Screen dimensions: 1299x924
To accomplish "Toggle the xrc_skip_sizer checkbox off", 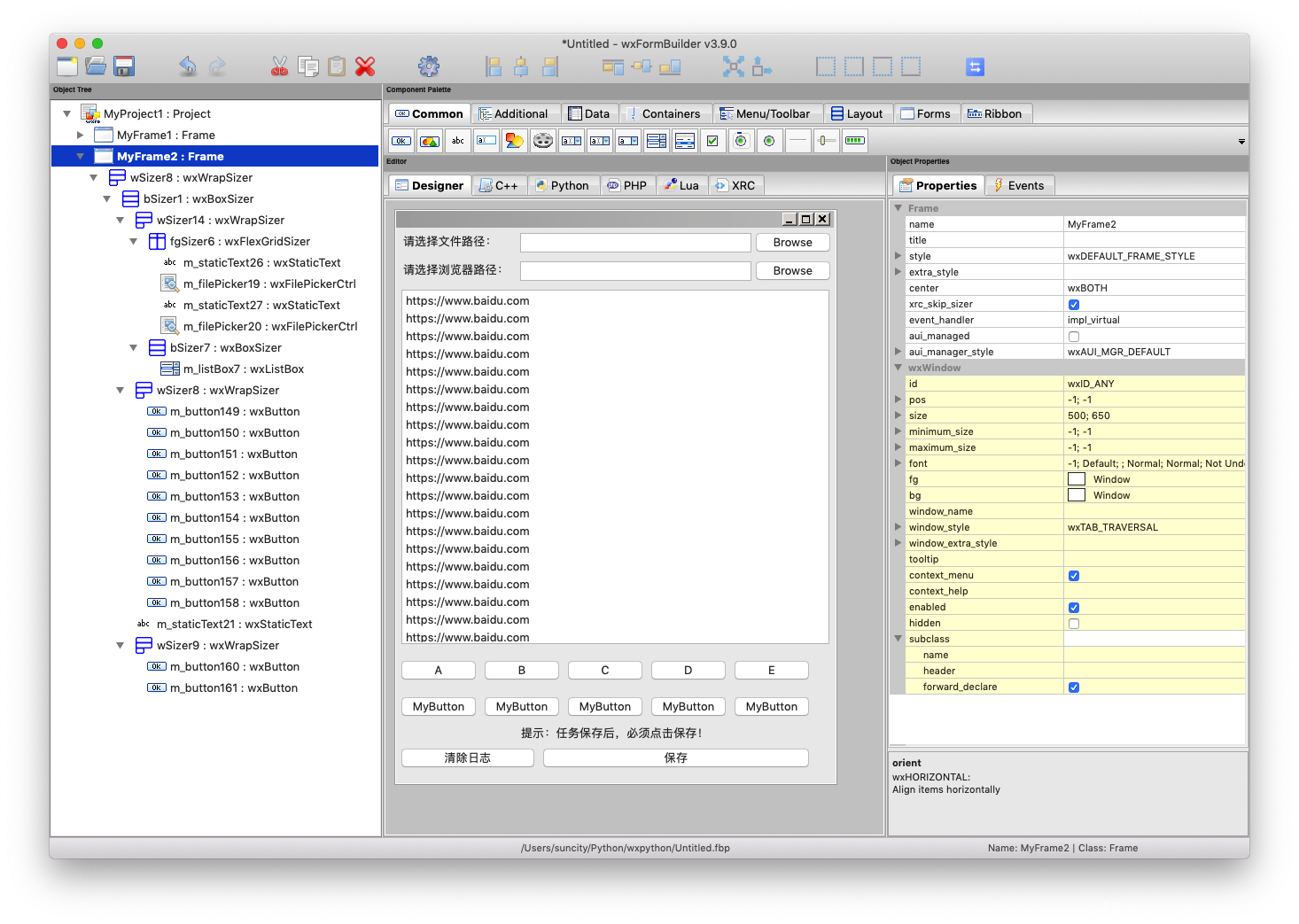I will pyautogui.click(x=1074, y=304).
